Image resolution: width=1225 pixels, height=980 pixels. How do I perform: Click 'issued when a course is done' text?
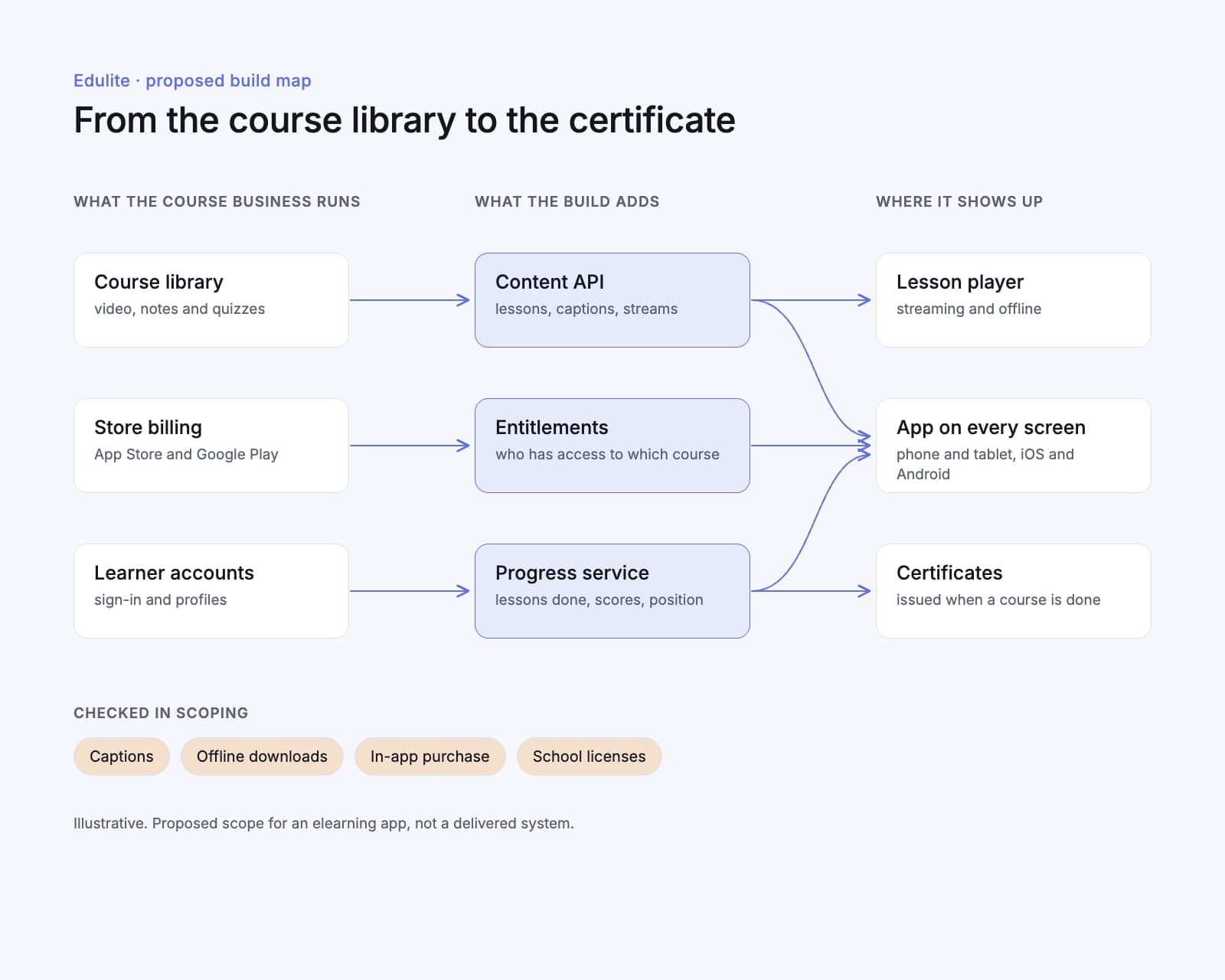click(x=998, y=599)
